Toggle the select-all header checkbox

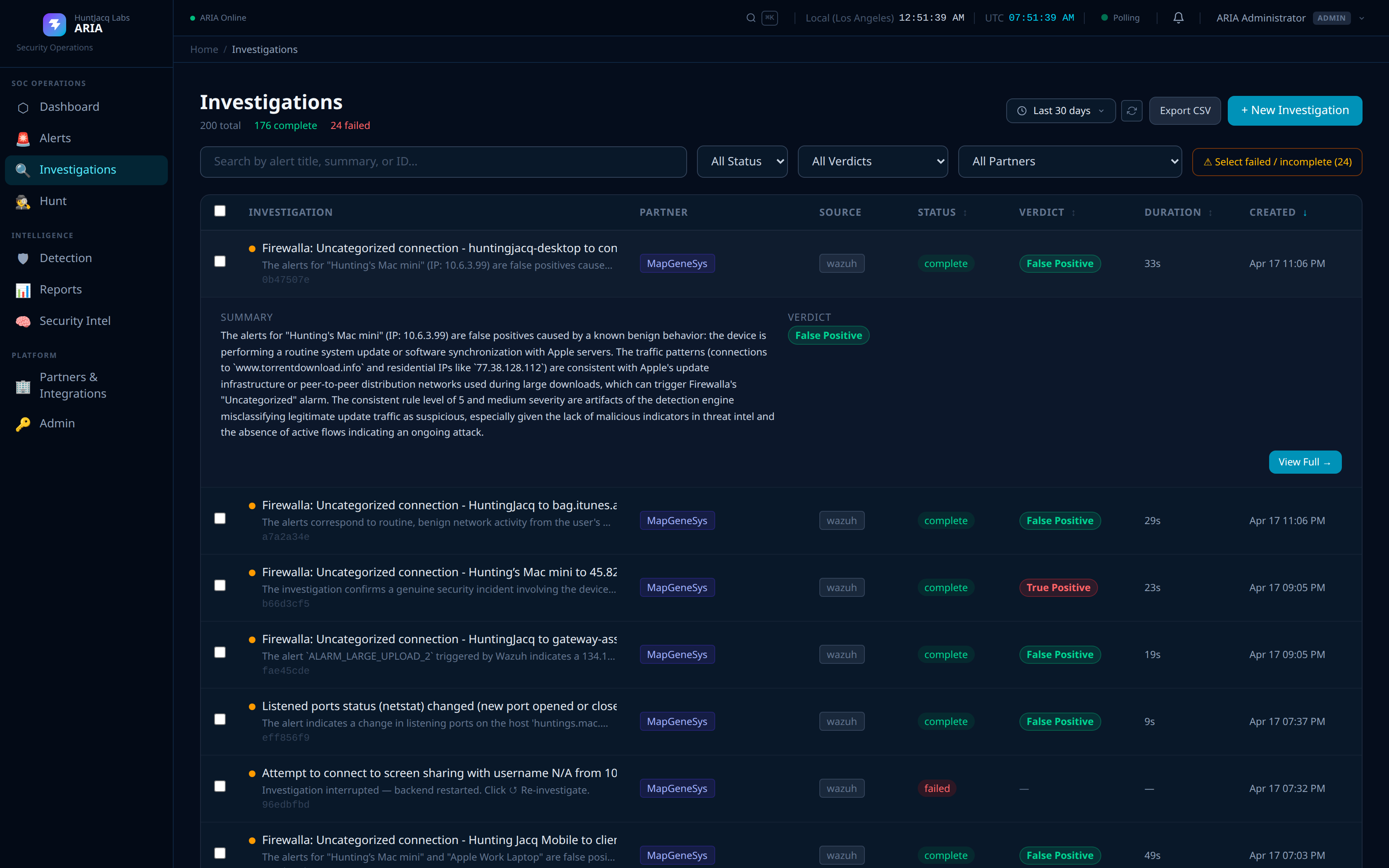coord(220,211)
